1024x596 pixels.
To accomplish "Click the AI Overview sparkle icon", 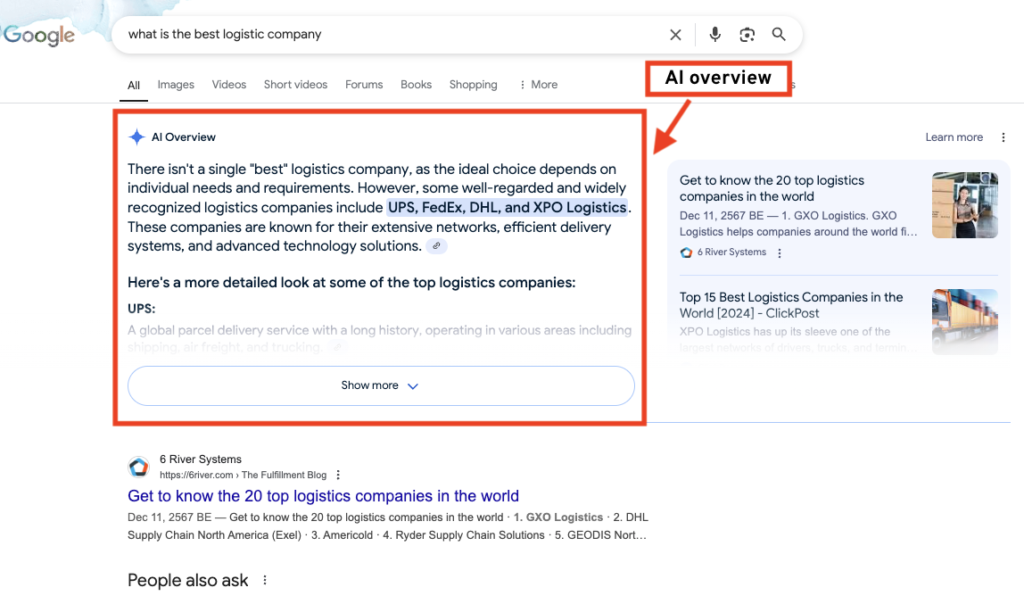I will tap(136, 137).
